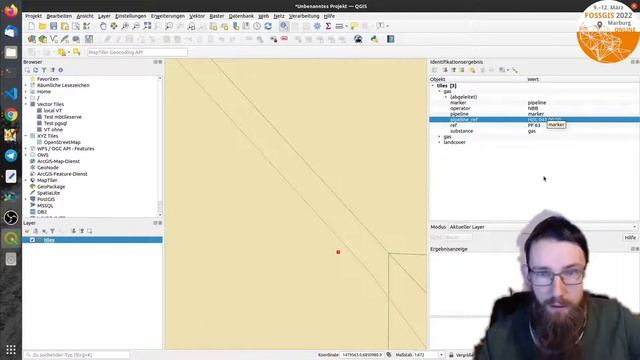
Task: Click the locator search field in status bar
Action: pyautogui.click(x=77, y=355)
